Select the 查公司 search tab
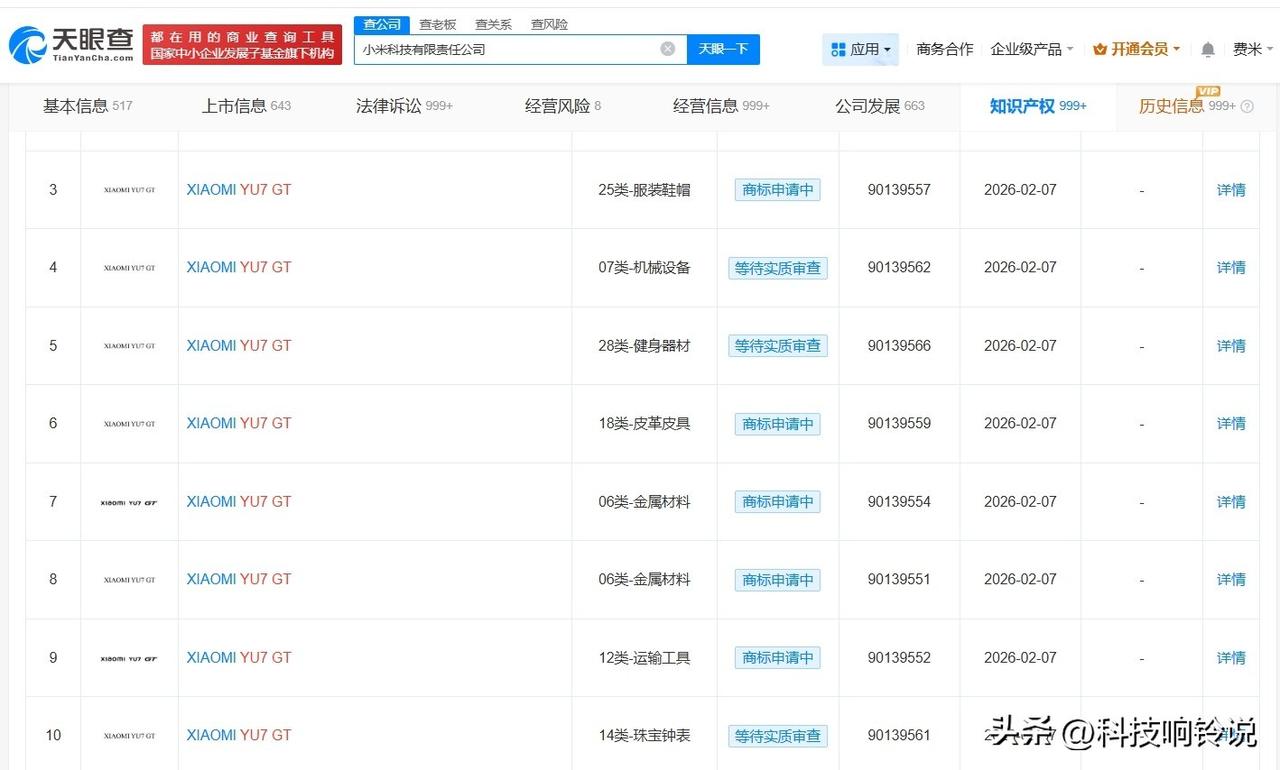Viewport: 1280px width, 770px height. click(x=382, y=24)
